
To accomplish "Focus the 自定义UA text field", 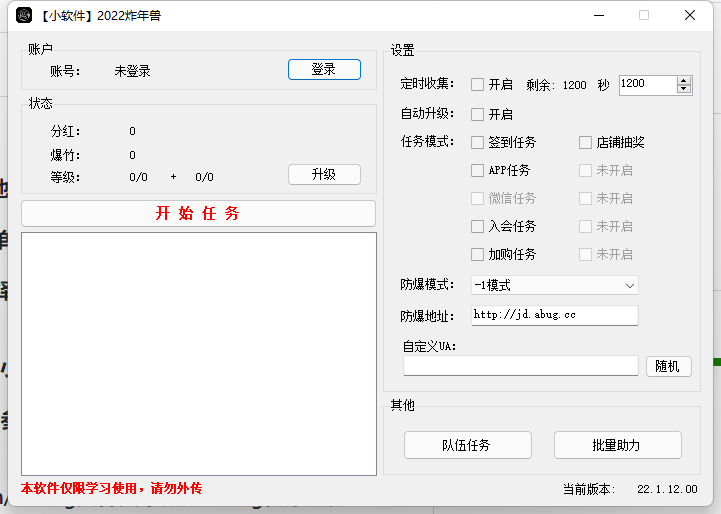I will point(520,367).
